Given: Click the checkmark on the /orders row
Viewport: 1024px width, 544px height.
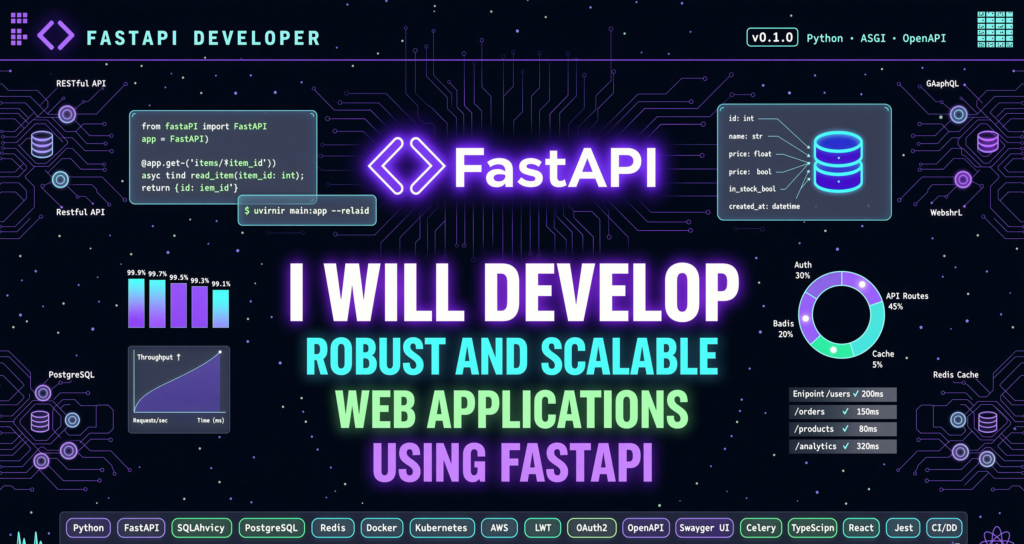Looking at the screenshot, I should coord(846,411).
